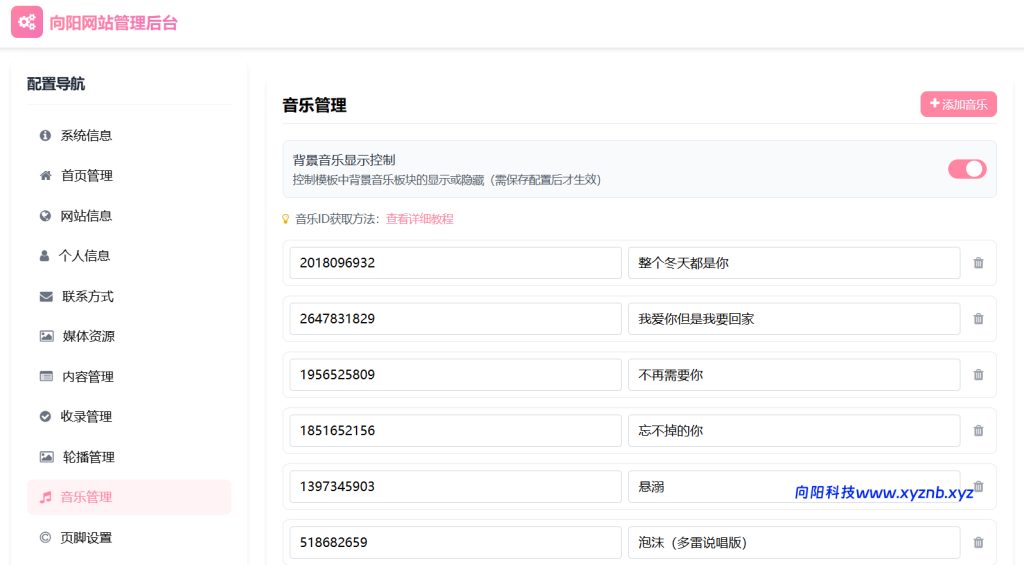Delete the 悬溺 song row

pos(978,486)
